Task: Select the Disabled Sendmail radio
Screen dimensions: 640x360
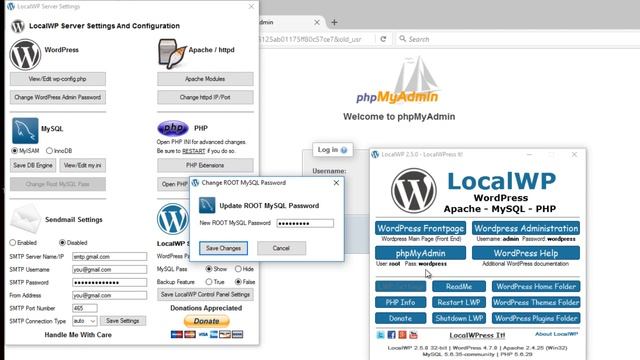Action: pyautogui.click(x=62, y=243)
